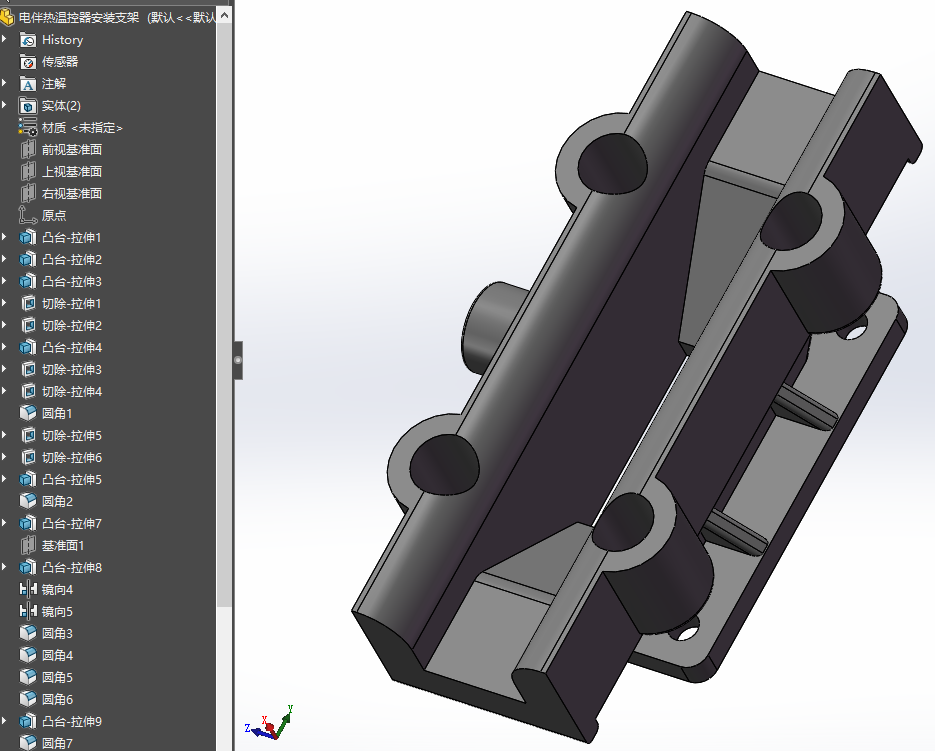The height and width of the screenshot is (751, 935).
Task: Select the 上视基准面 plane icon
Action: (x=27, y=172)
